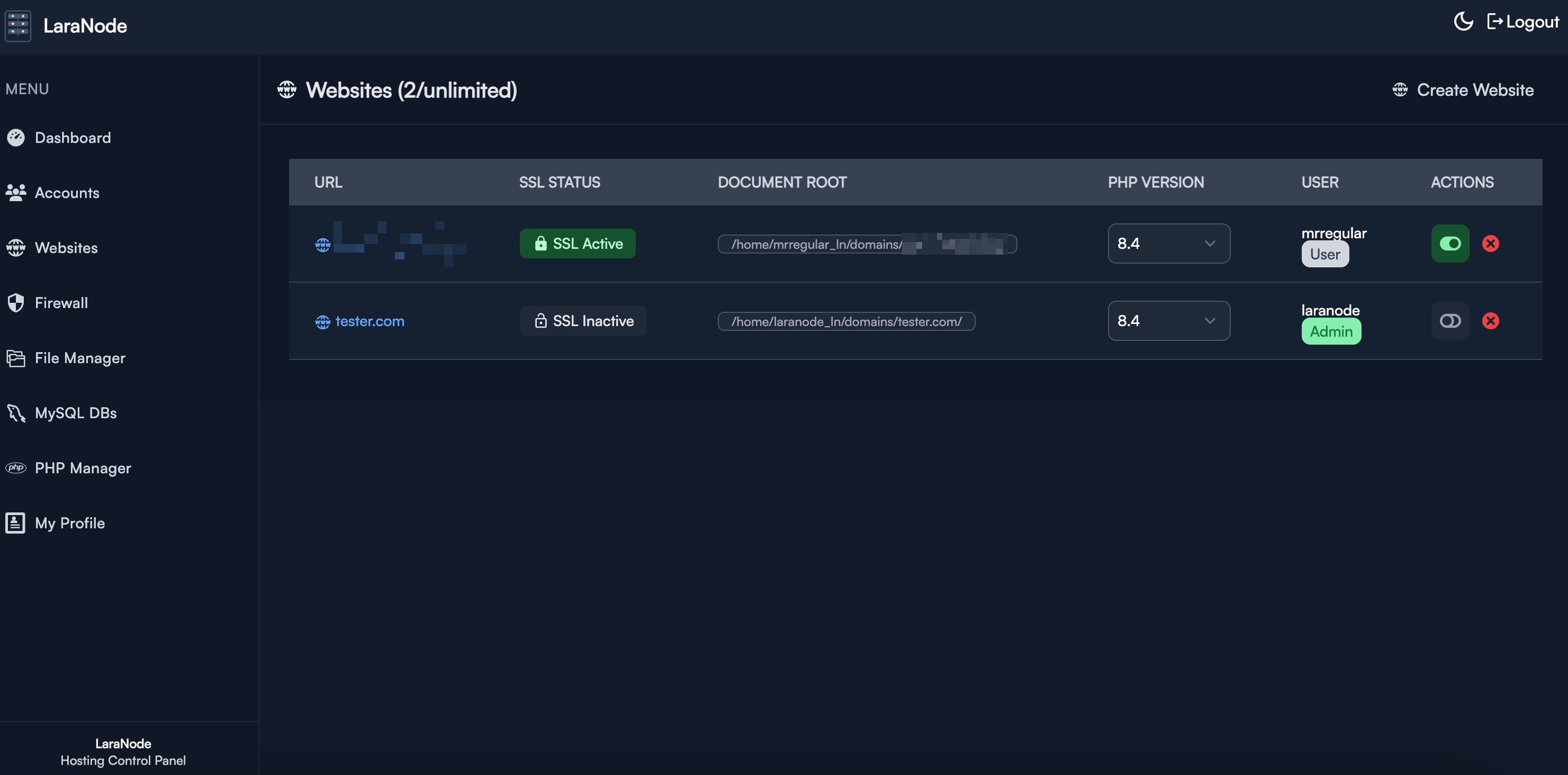Click the PHP Manager php icon

16,467
